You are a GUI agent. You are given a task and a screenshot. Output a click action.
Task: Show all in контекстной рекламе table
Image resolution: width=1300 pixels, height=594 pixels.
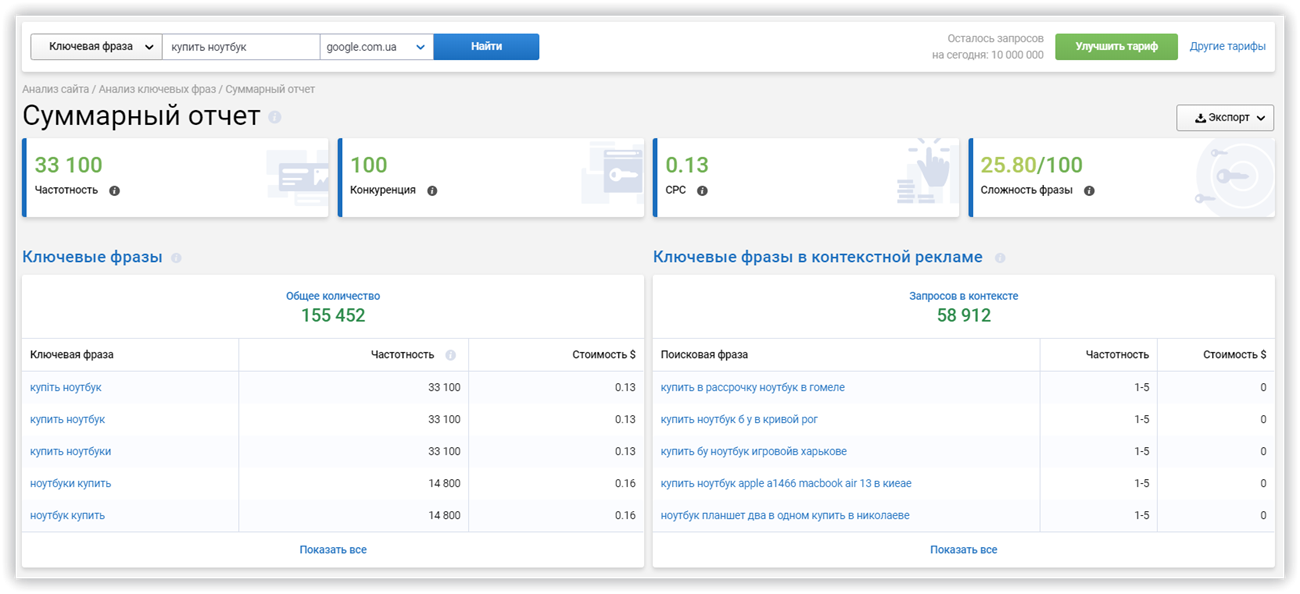[964, 549]
